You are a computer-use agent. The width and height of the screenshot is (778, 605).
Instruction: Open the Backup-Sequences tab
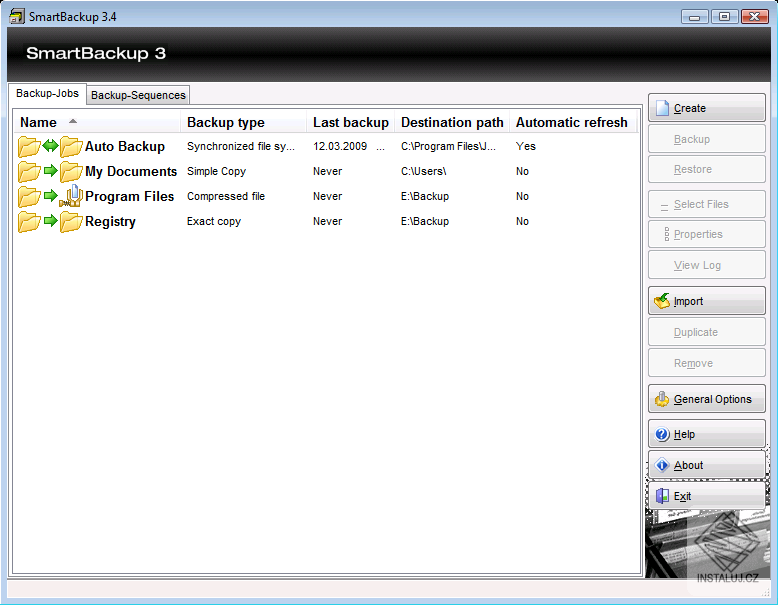pyautogui.click(x=138, y=95)
